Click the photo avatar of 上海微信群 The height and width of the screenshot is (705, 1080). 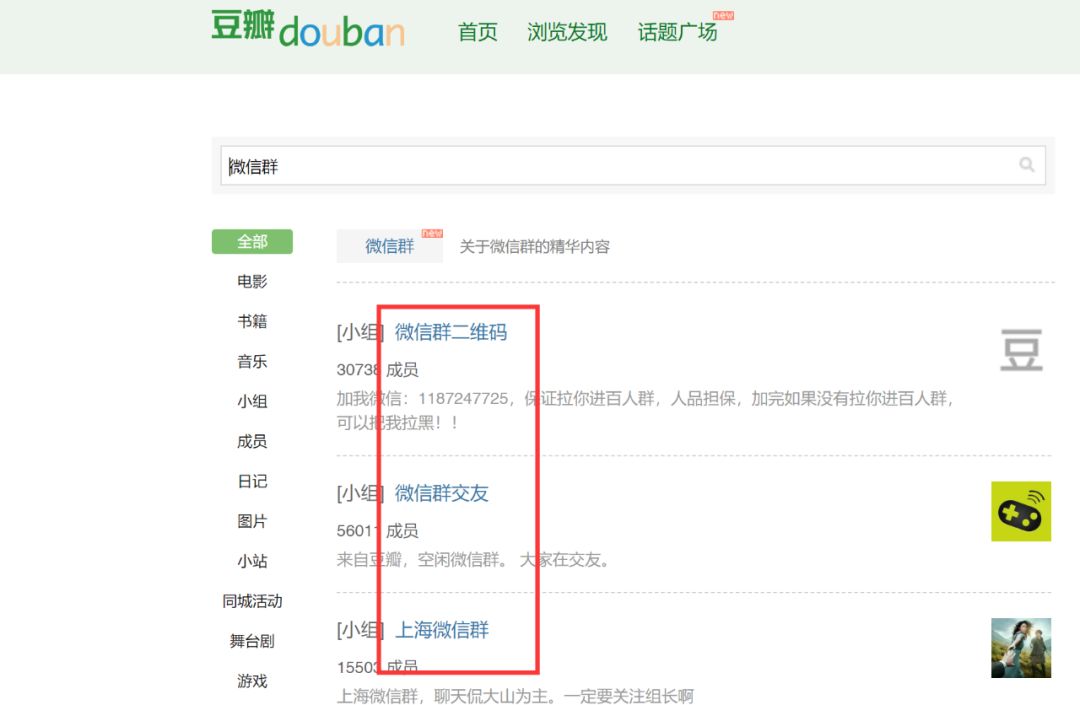(1021, 648)
